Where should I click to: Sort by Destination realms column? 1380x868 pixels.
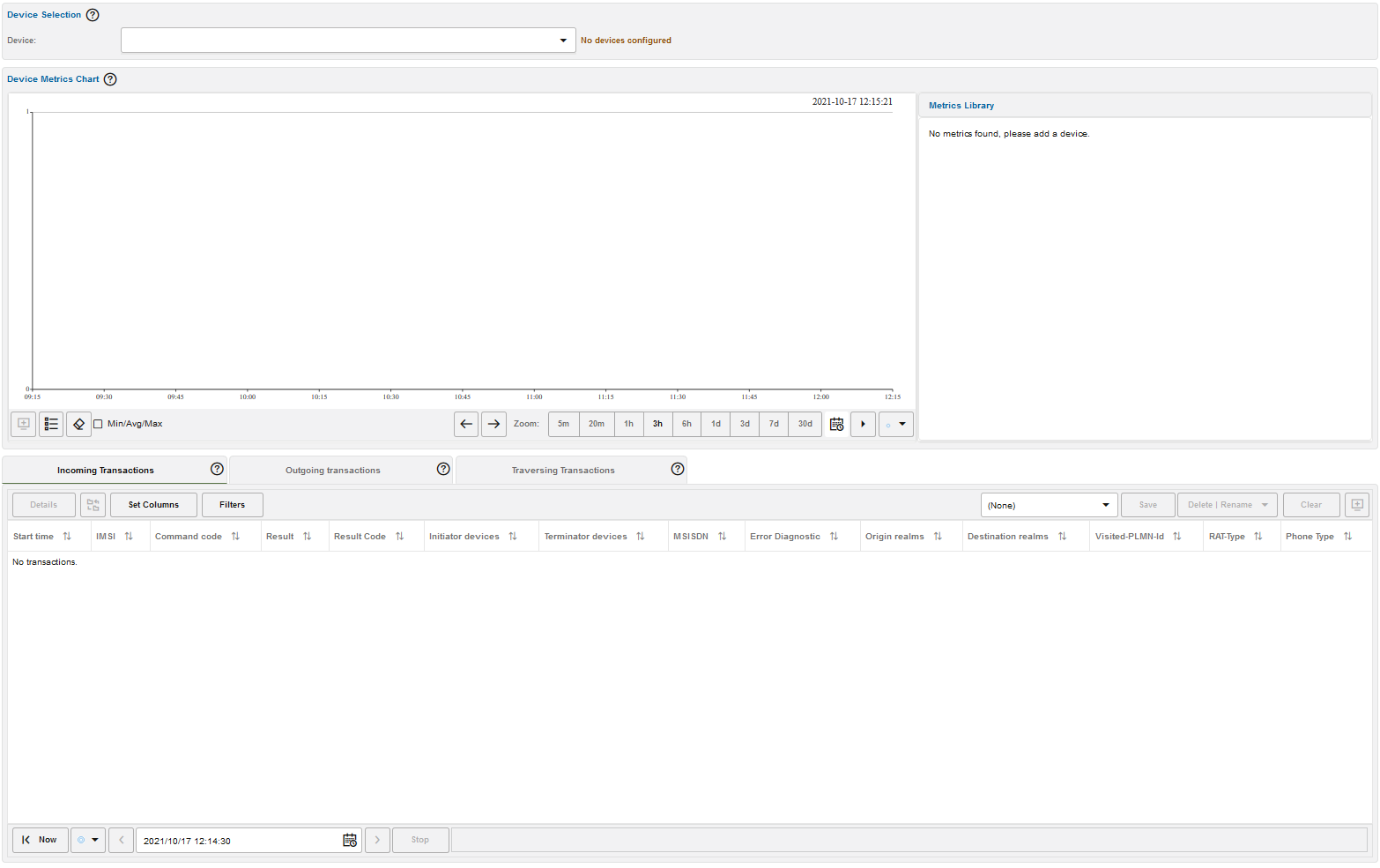(1062, 537)
